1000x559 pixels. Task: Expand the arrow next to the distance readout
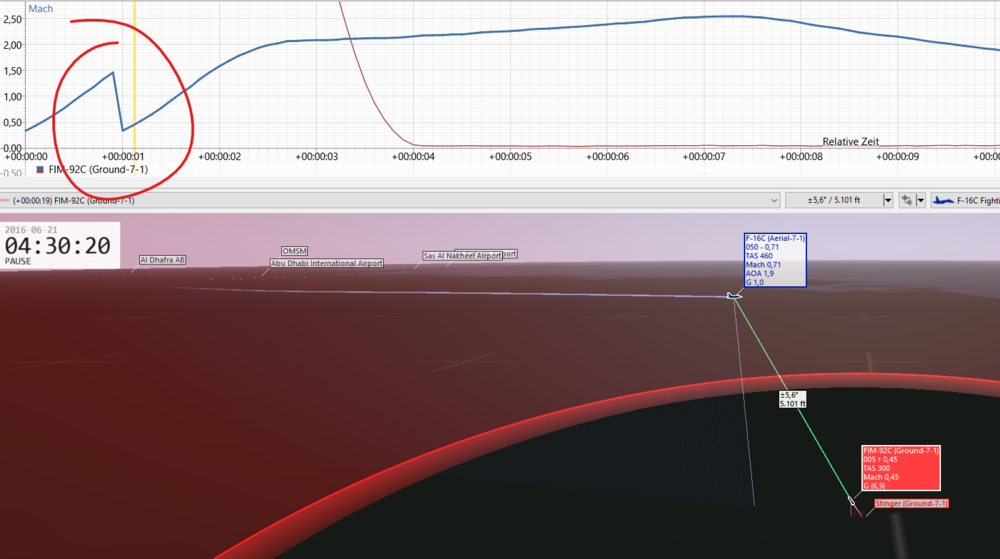888,200
